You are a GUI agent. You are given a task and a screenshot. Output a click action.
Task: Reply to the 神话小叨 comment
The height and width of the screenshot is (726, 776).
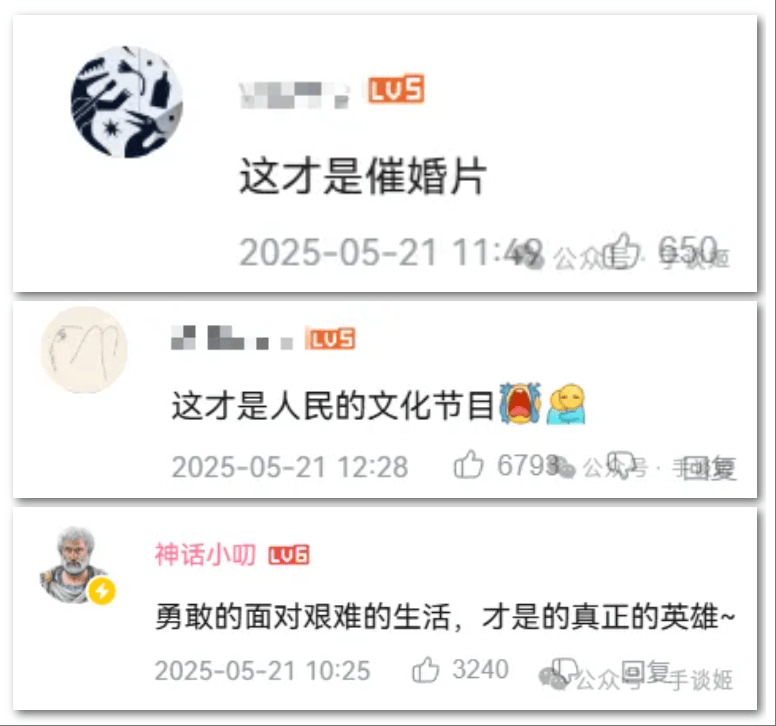click(x=646, y=672)
